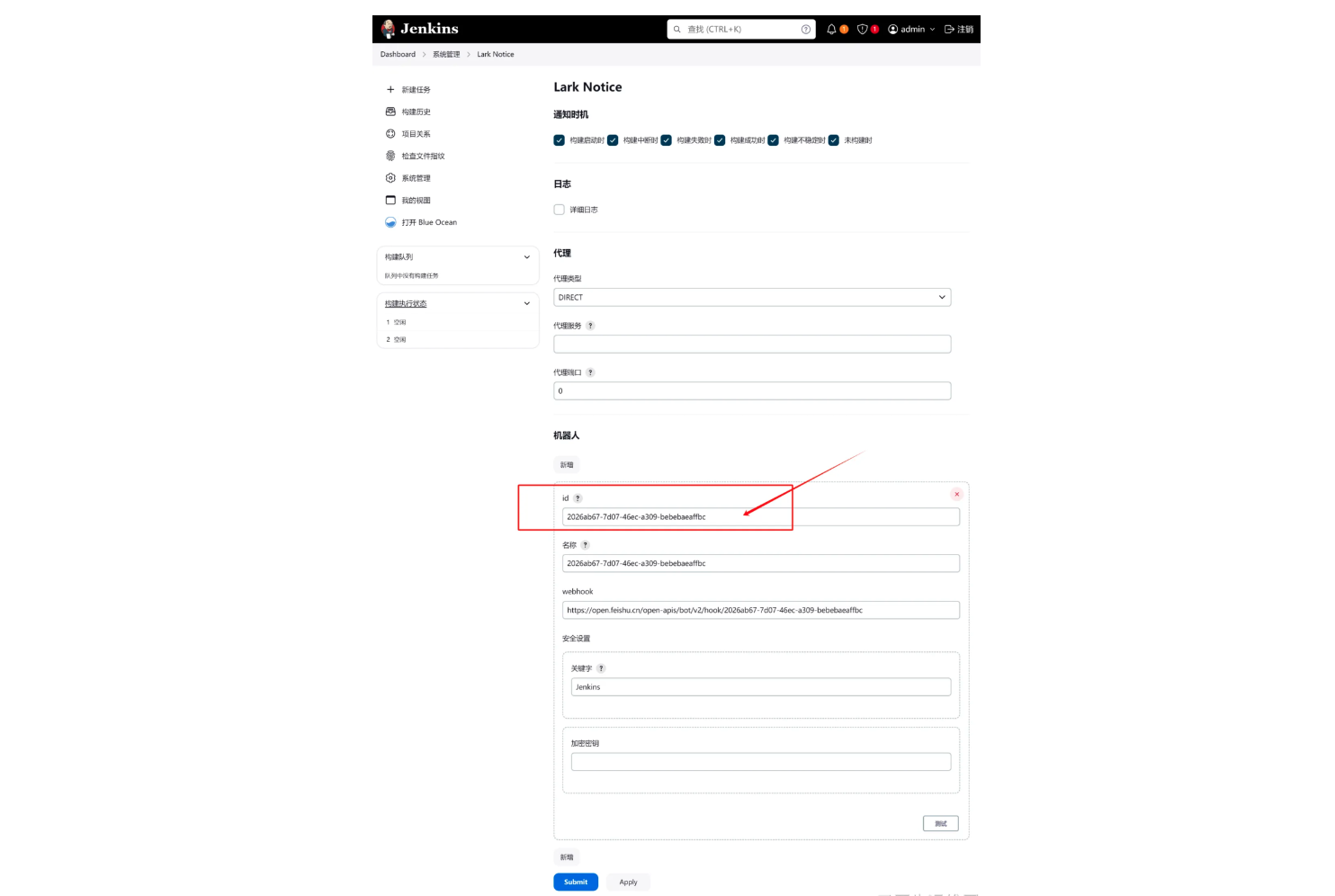
Task: Open the search help question-mark icon
Action: [806, 29]
